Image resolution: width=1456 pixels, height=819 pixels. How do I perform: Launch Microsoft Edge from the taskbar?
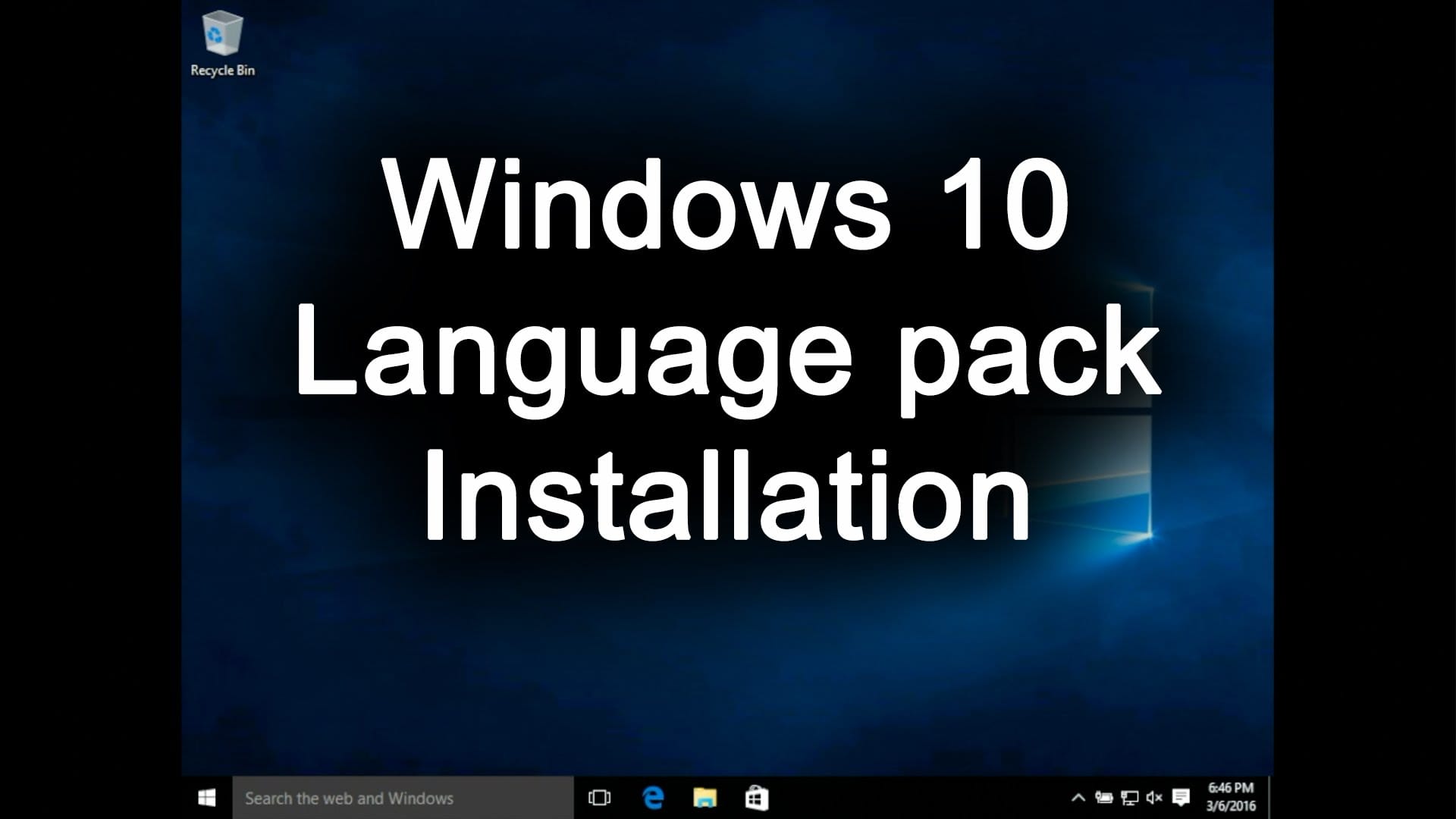(x=652, y=798)
